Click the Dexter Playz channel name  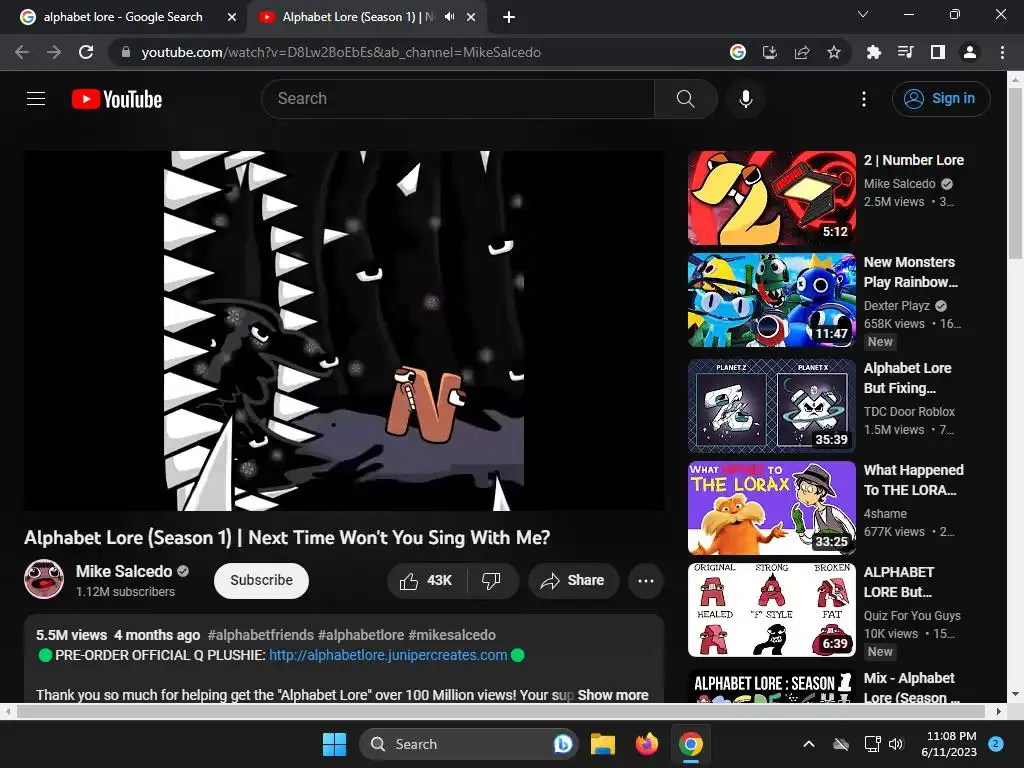[897, 306]
